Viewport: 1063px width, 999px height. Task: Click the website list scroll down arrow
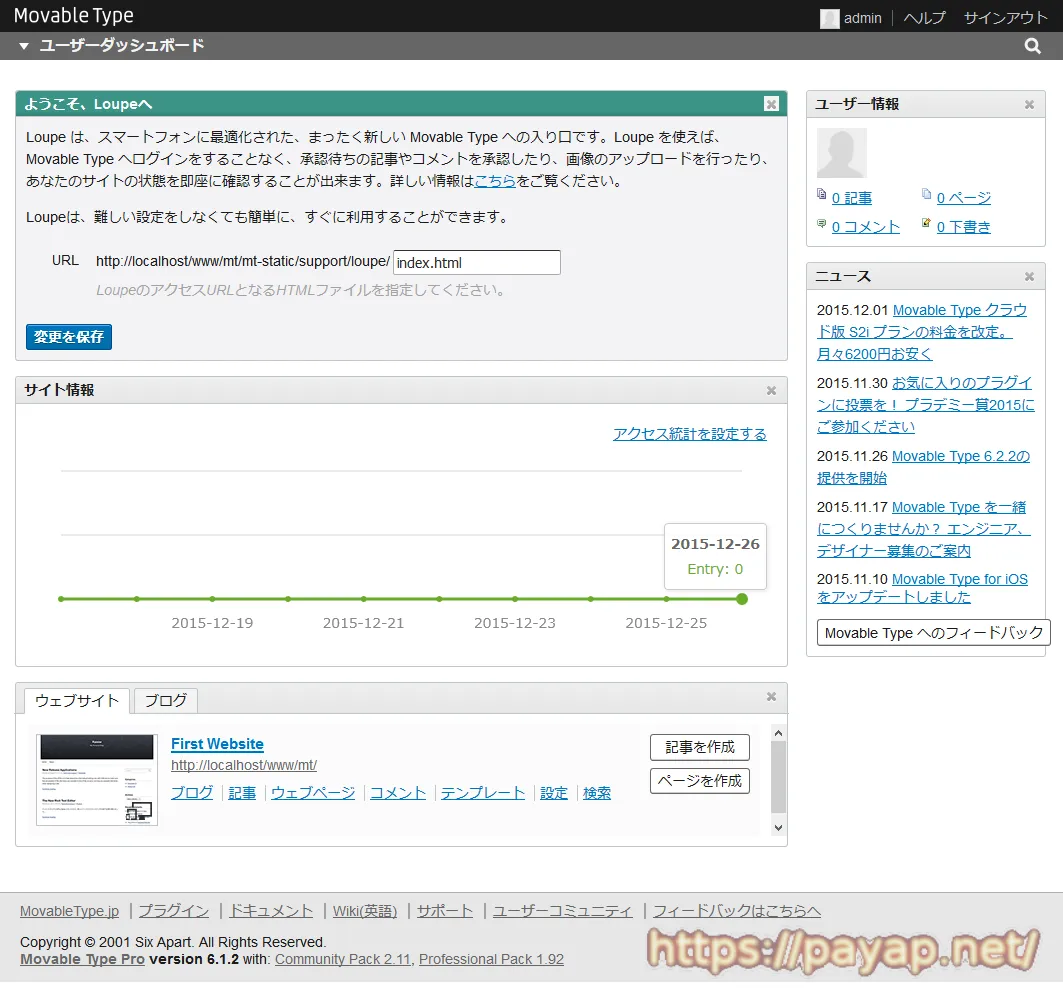point(778,828)
